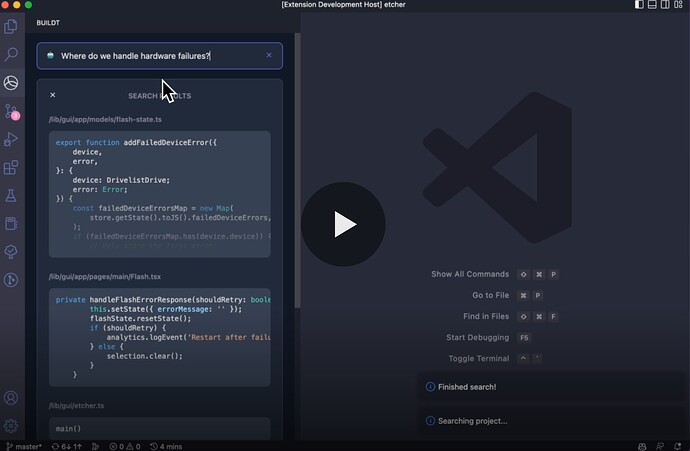
Task: Open Source Control view with badge
Action: (x=11, y=112)
